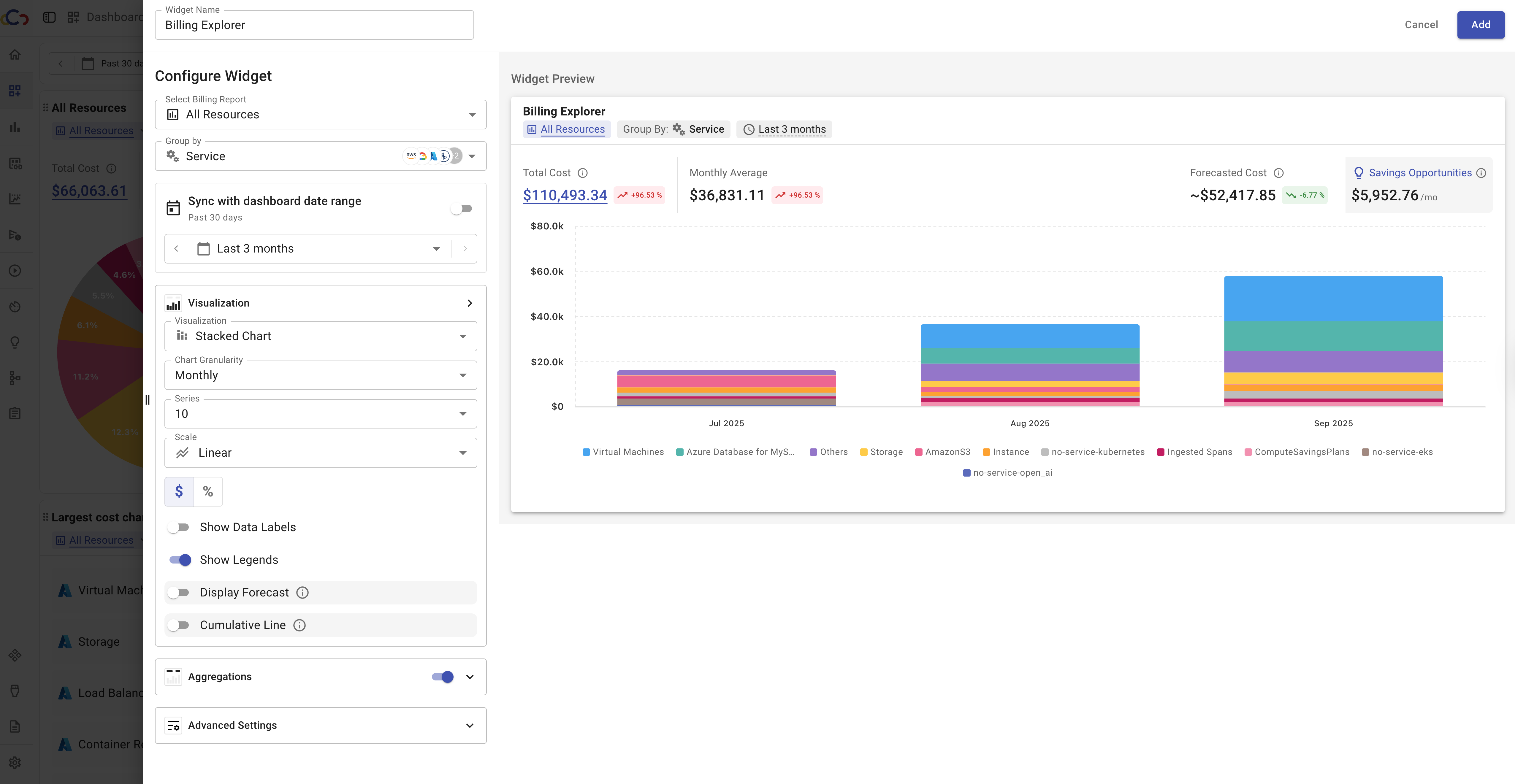This screenshot has width=1515, height=784.
Task: Click the home icon in sidebar
Action: click(x=15, y=55)
